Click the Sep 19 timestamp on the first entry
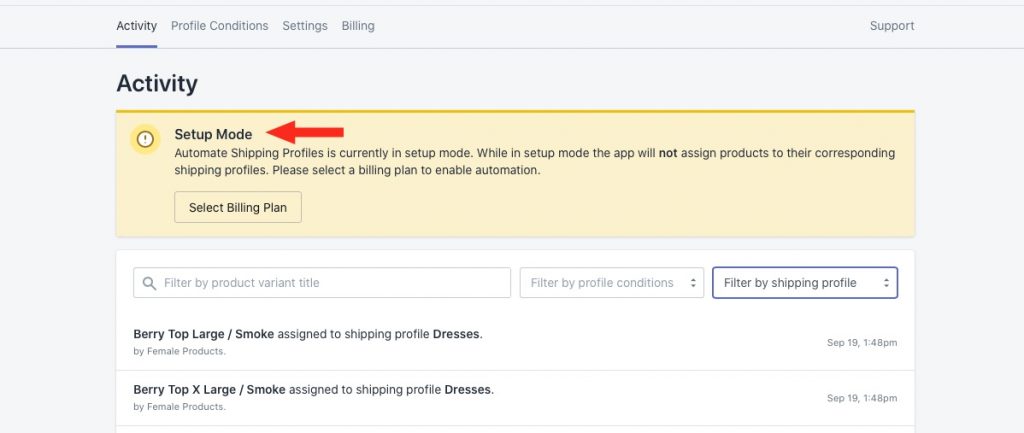1024x433 pixels. (x=861, y=343)
